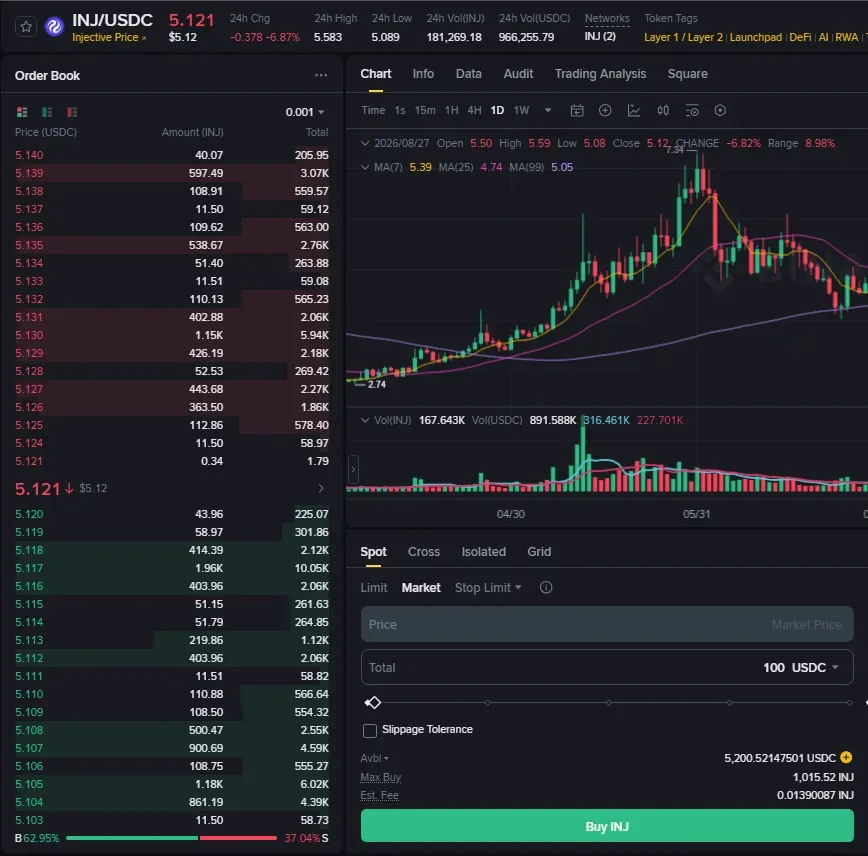Open order type info circle icon
Viewport: 868px width, 856px height.
pos(546,587)
